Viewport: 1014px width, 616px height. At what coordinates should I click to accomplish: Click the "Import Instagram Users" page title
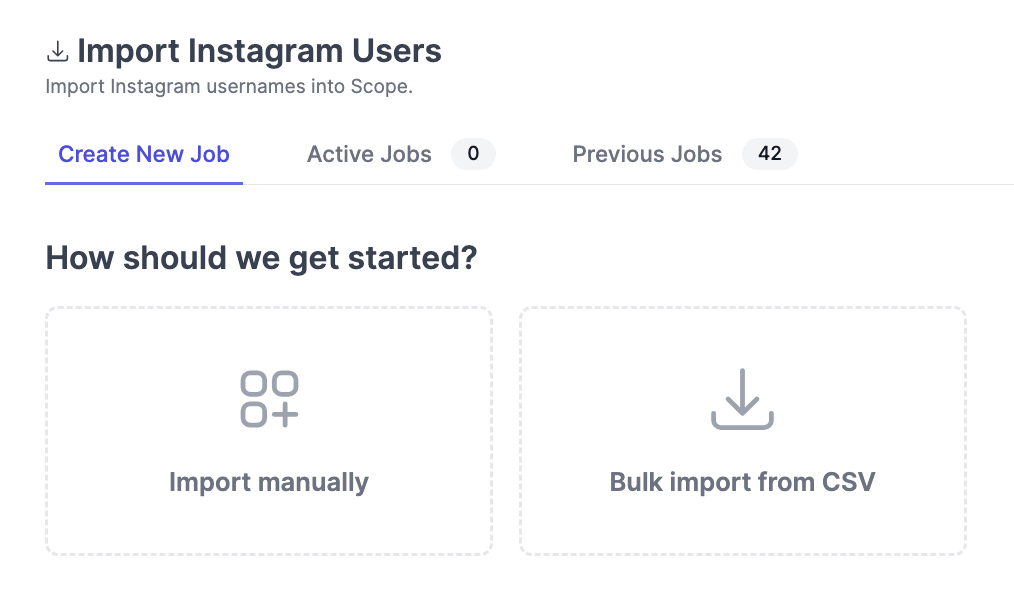(259, 51)
